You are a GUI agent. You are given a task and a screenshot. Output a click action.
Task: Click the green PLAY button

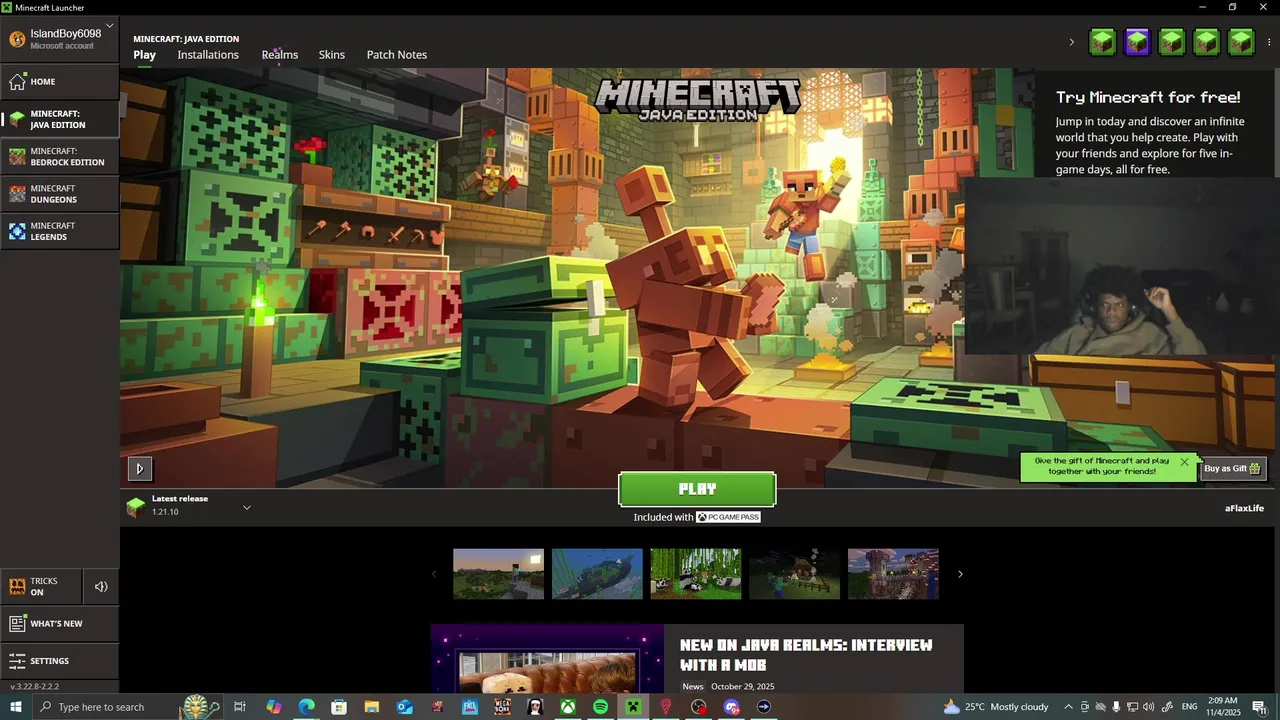697,489
